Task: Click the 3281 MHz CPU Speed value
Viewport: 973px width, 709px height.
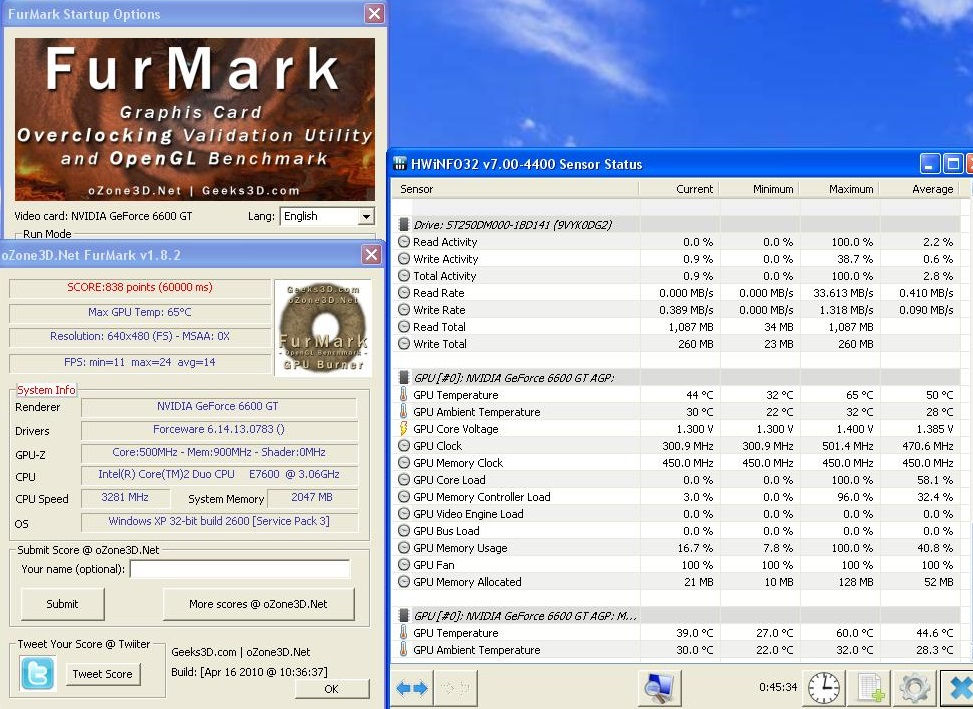Action: pyautogui.click(x=125, y=497)
